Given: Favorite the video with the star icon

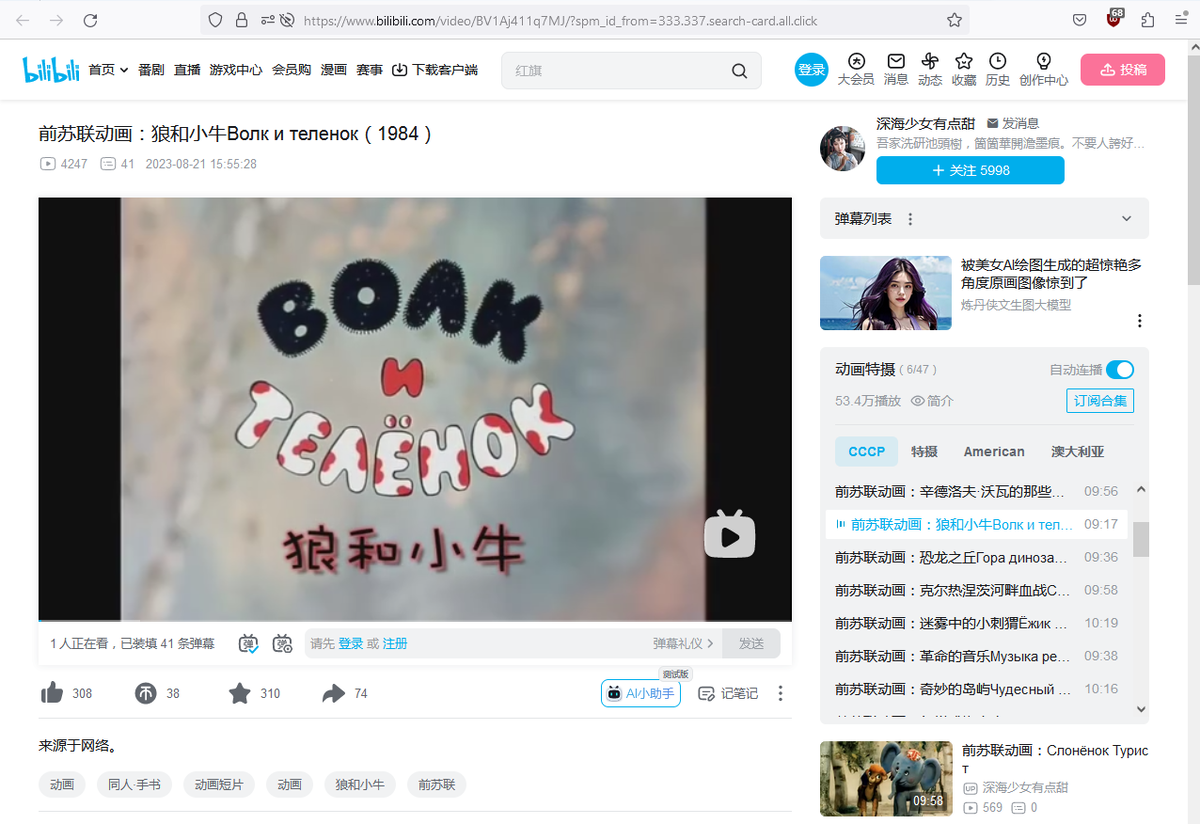Looking at the screenshot, I should [x=240, y=693].
